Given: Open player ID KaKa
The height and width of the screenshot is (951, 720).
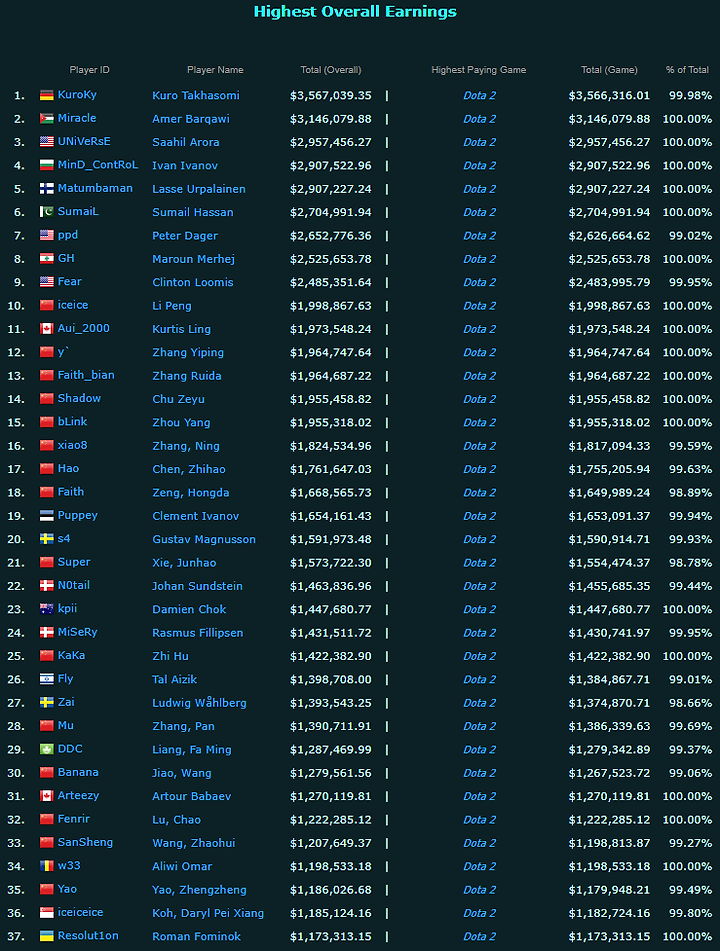Looking at the screenshot, I should 72,656.
